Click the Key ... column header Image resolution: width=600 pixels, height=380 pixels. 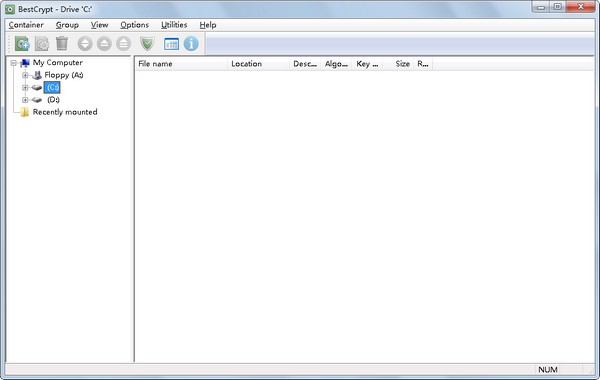click(x=367, y=64)
